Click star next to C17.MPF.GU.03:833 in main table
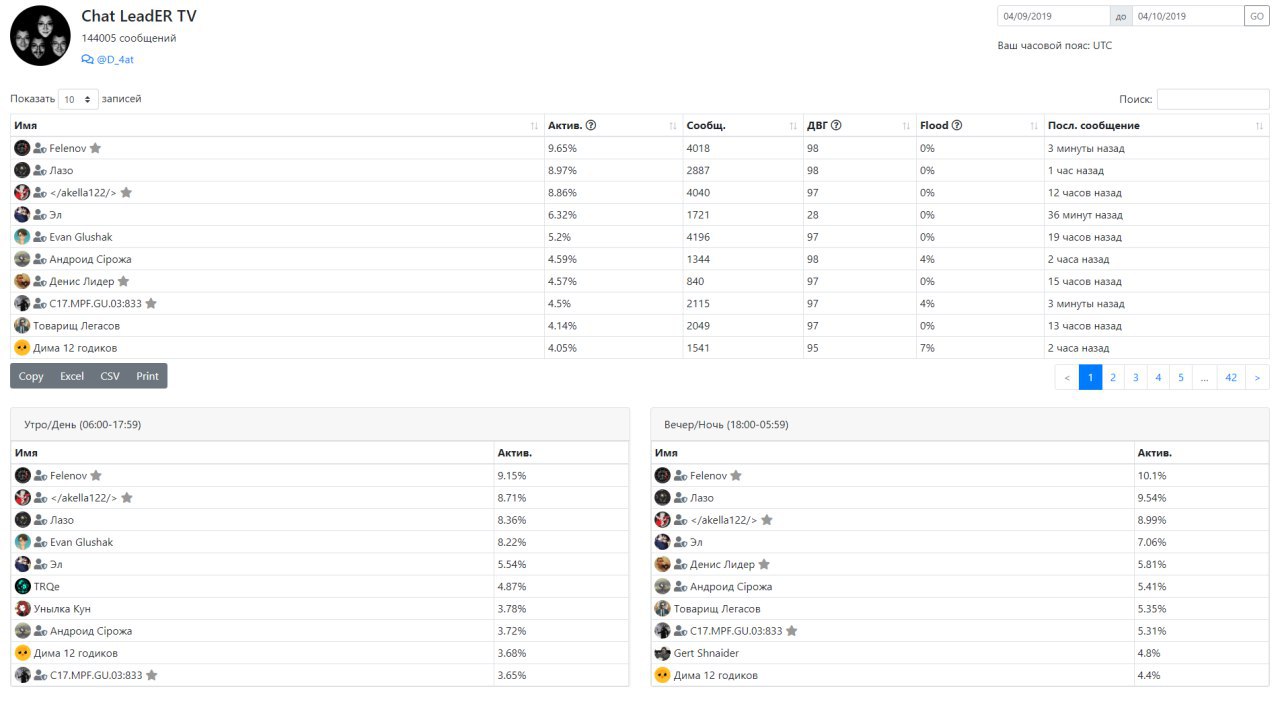This screenshot has width=1280, height=726. pos(151,303)
